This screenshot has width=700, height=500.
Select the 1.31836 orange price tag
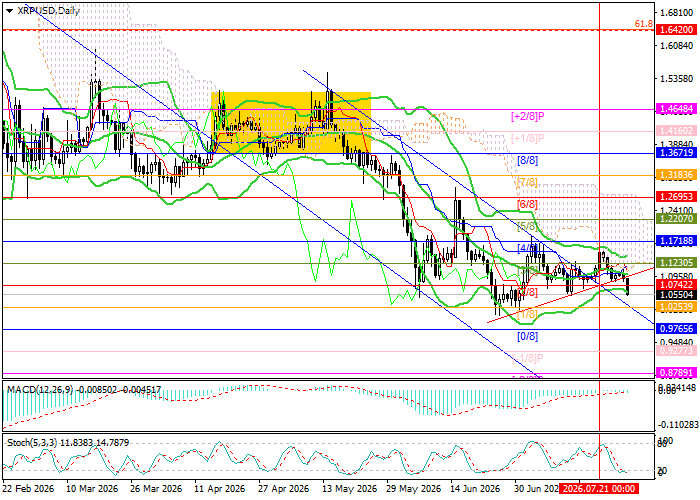pyautogui.click(x=676, y=175)
